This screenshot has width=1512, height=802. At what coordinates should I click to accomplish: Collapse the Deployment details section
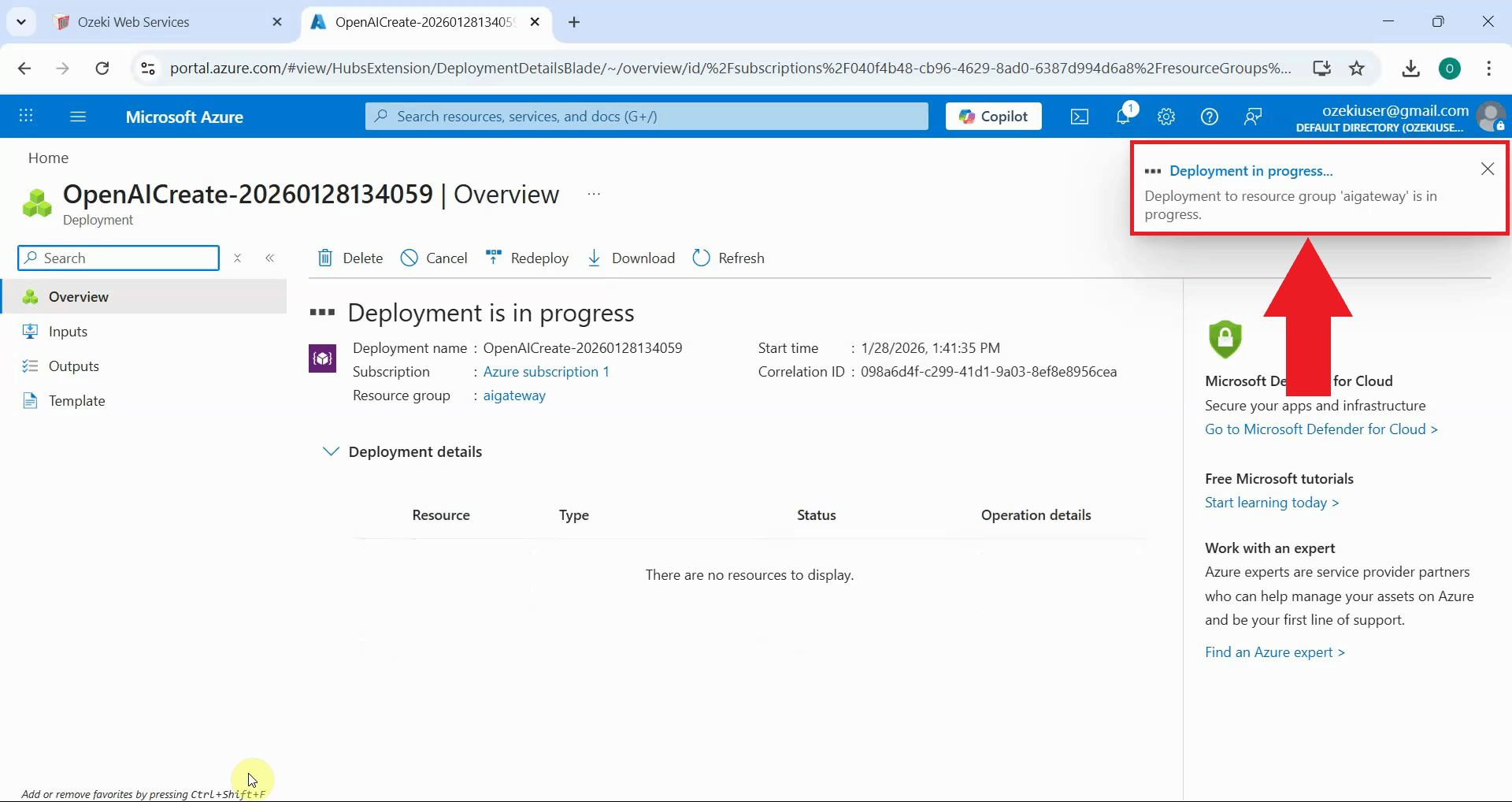click(331, 451)
